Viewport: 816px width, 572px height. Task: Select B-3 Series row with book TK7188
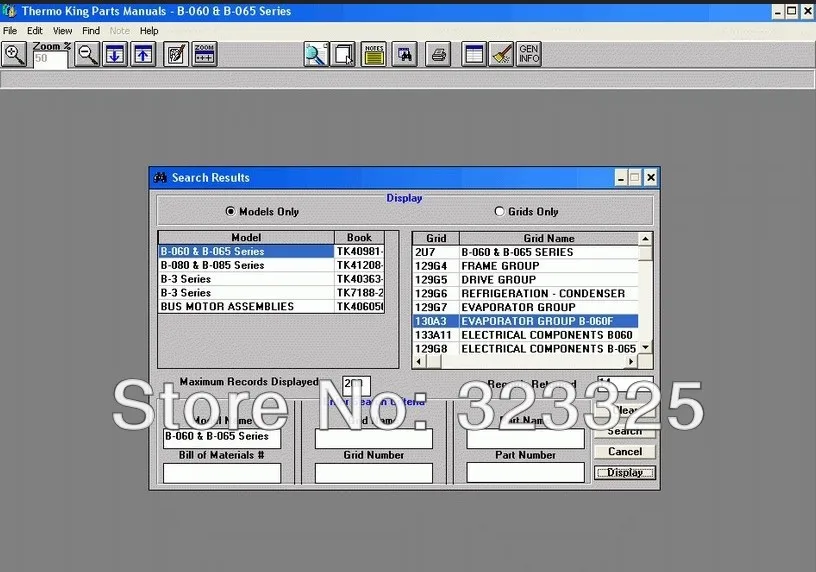[271, 293]
